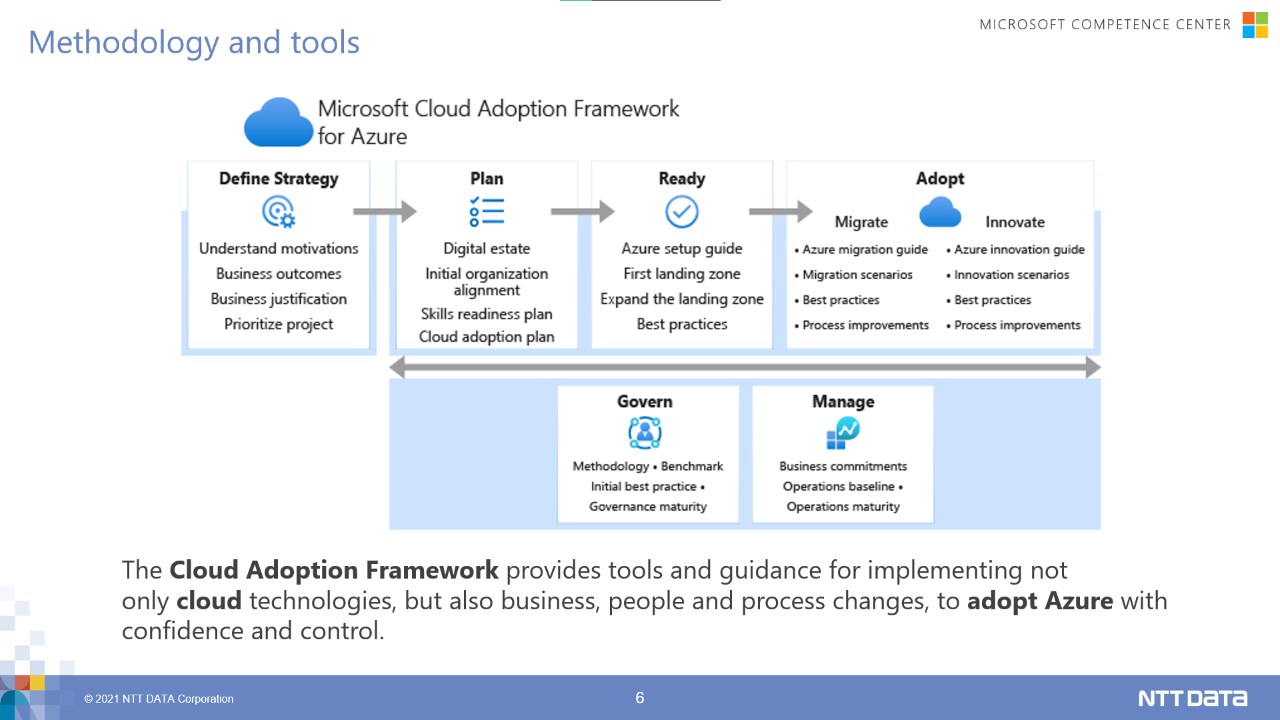Click Skills readiness plan text
1280x720 pixels.
tap(487, 314)
